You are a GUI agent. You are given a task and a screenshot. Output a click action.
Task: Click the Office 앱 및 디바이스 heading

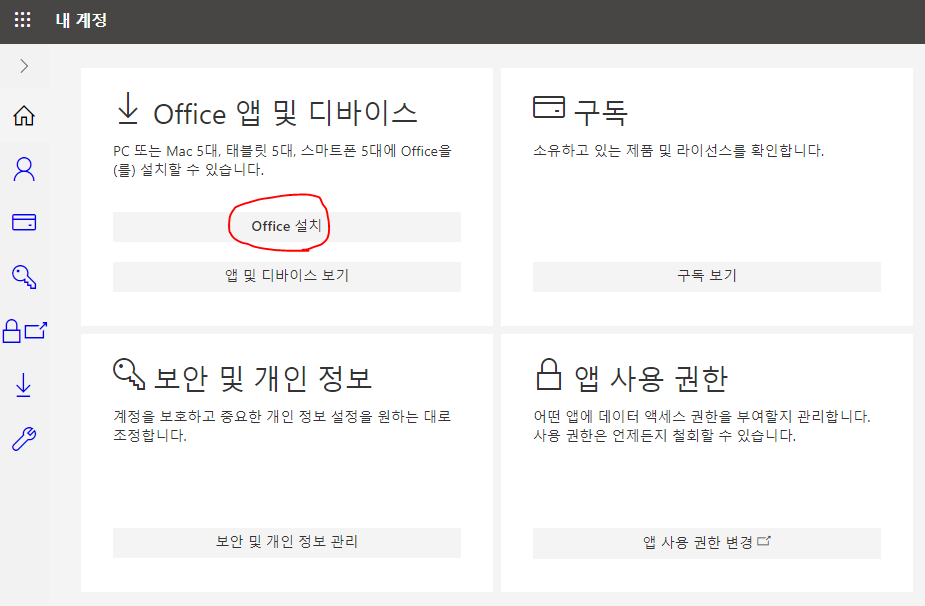click(286, 113)
